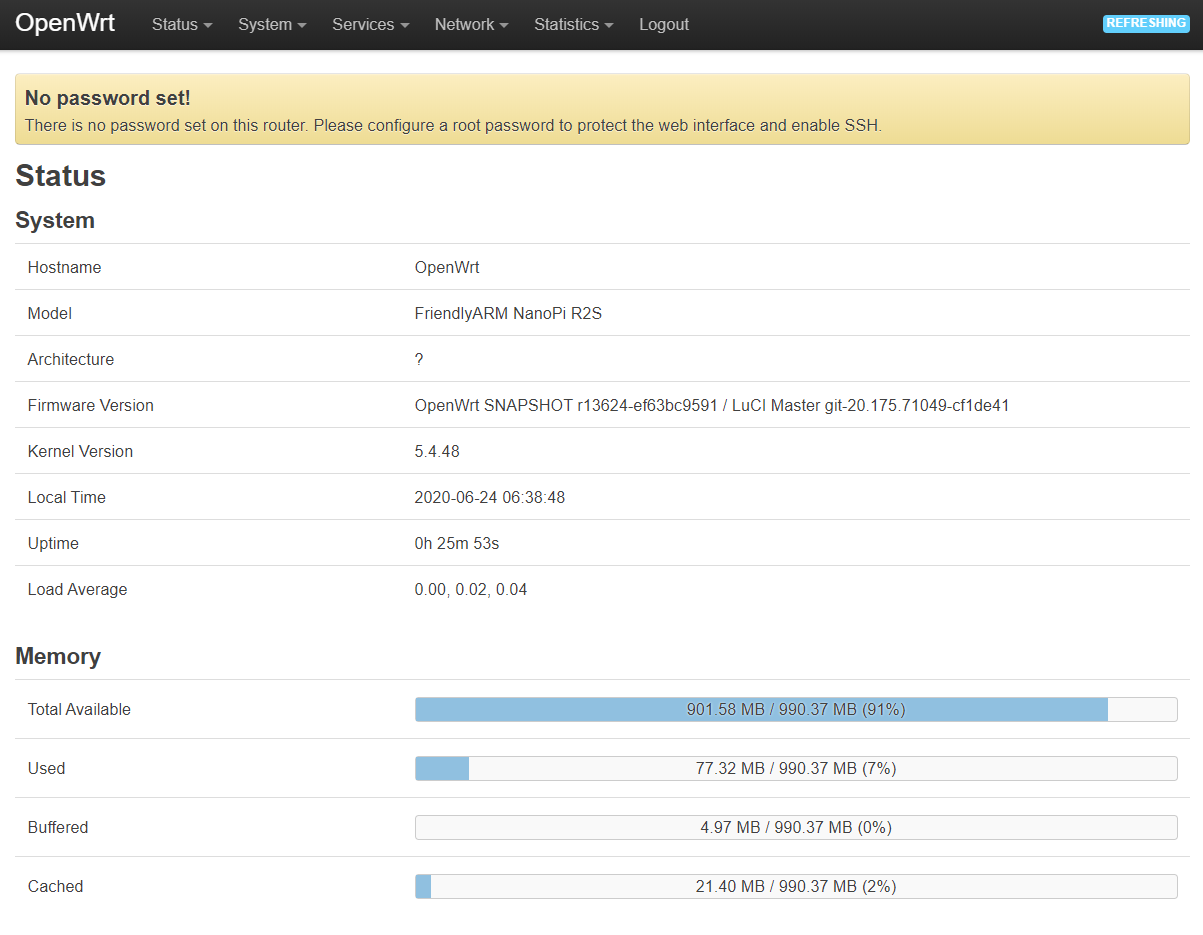Image resolution: width=1203 pixels, height=935 pixels.
Task: Click the Total Available memory bar
Action: point(796,710)
